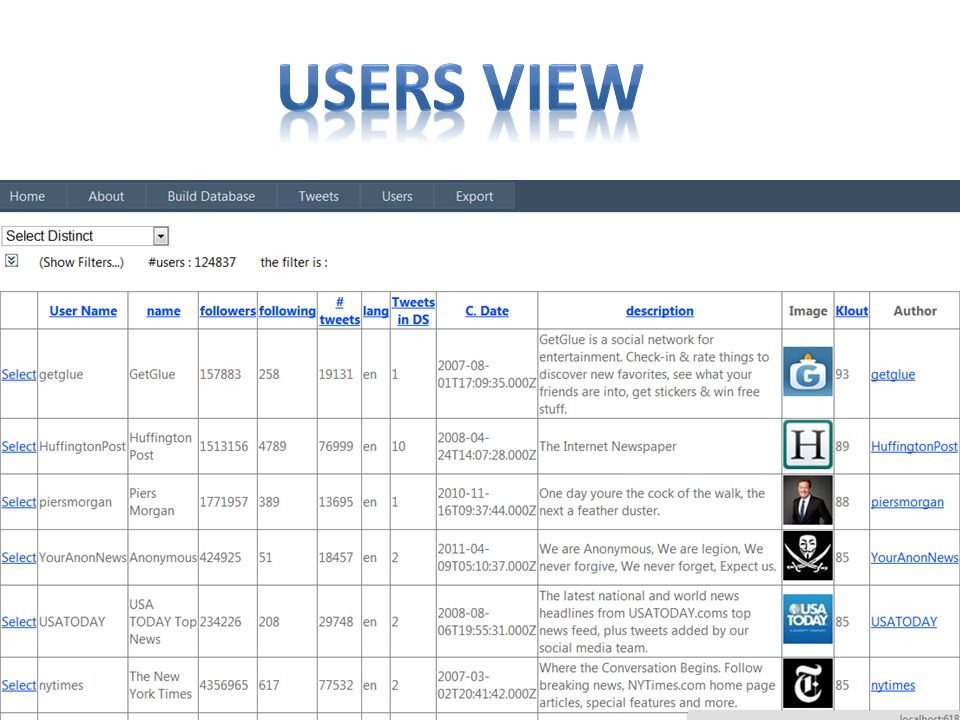Open the About menu item
The width and height of the screenshot is (960, 720).
pyautogui.click(x=106, y=196)
